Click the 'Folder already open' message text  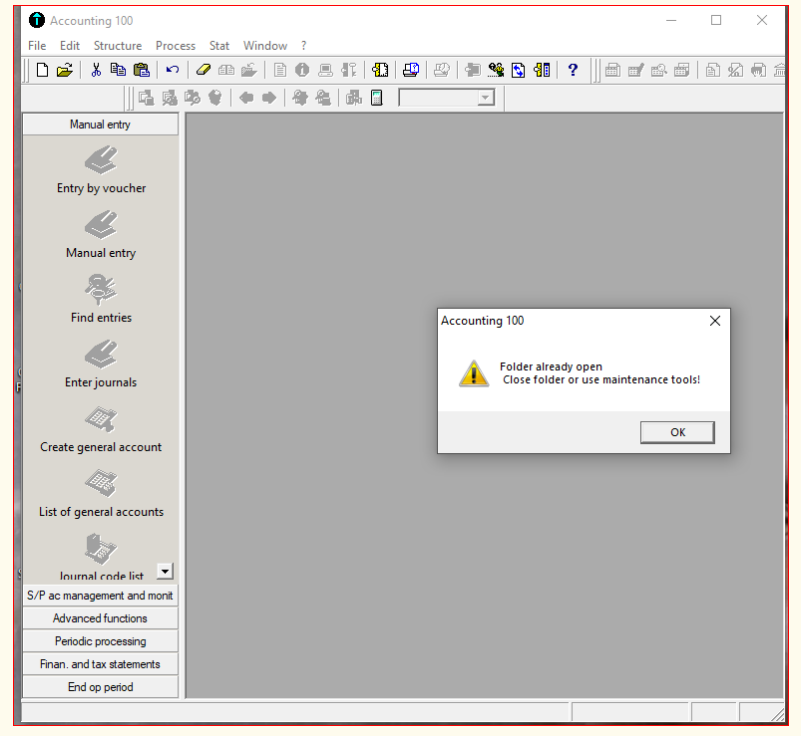(x=551, y=367)
